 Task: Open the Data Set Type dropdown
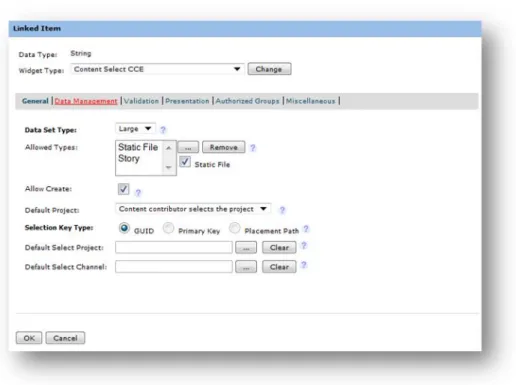135,129
